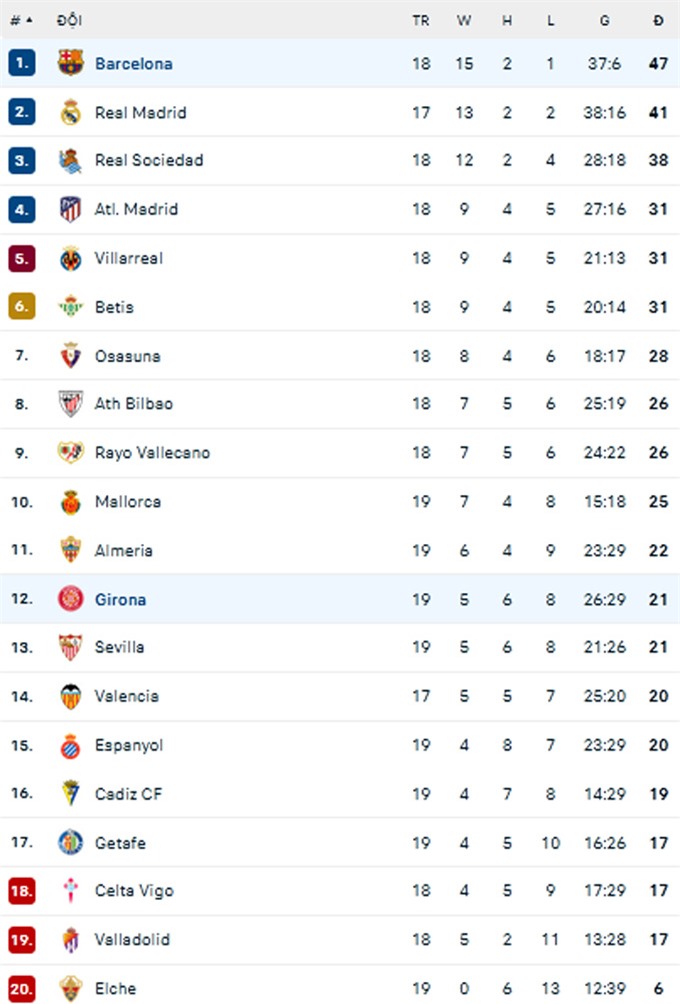This screenshot has height=1004, width=680.
Task: Sort table by the # rank column
Action: pyautogui.click(x=21, y=20)
